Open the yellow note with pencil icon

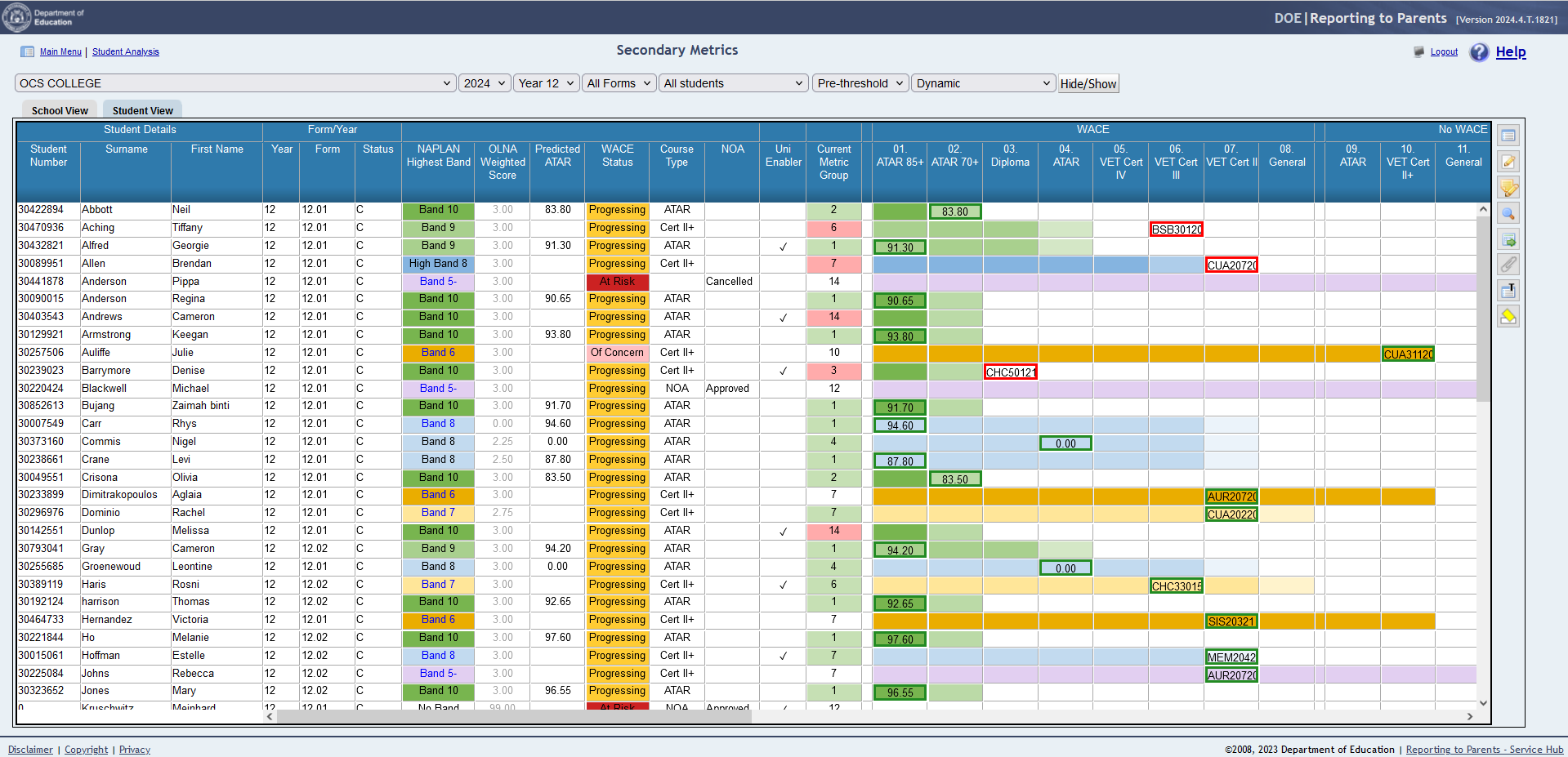pyautogui.click(x=1508, y=188)
